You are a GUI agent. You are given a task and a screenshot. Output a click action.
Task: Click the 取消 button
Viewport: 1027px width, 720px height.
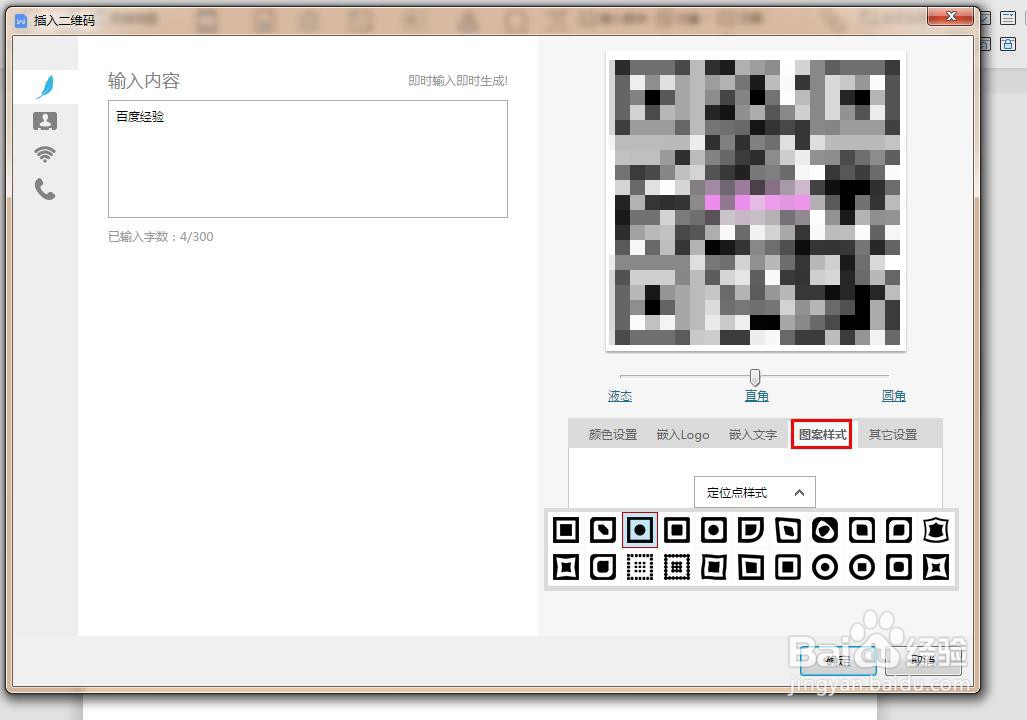tap(923, 660)
